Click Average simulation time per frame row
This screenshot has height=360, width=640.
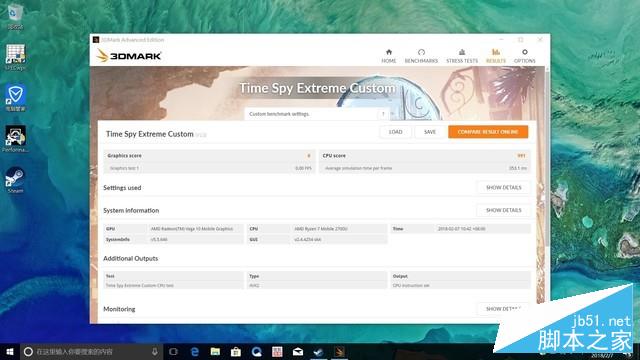click(x=424, y=168)
